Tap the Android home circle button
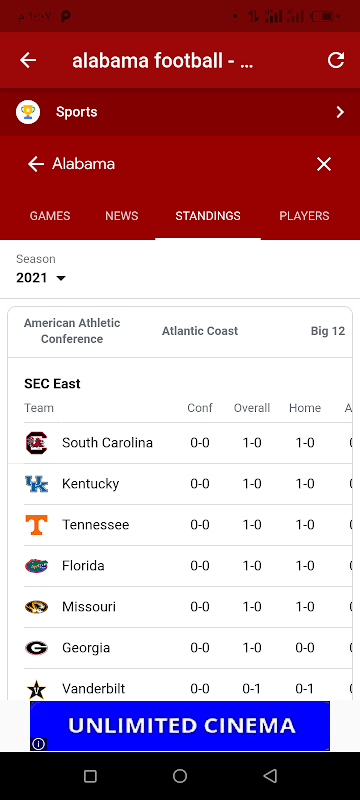This screenshot has width=360, height=800. click(180, 776)
